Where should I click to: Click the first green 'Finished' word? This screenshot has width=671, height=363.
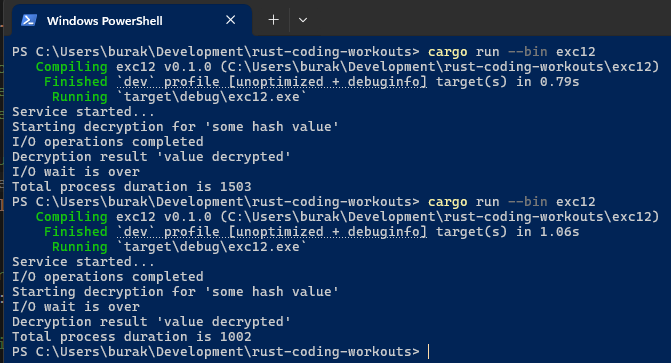(x=76, y=81)
